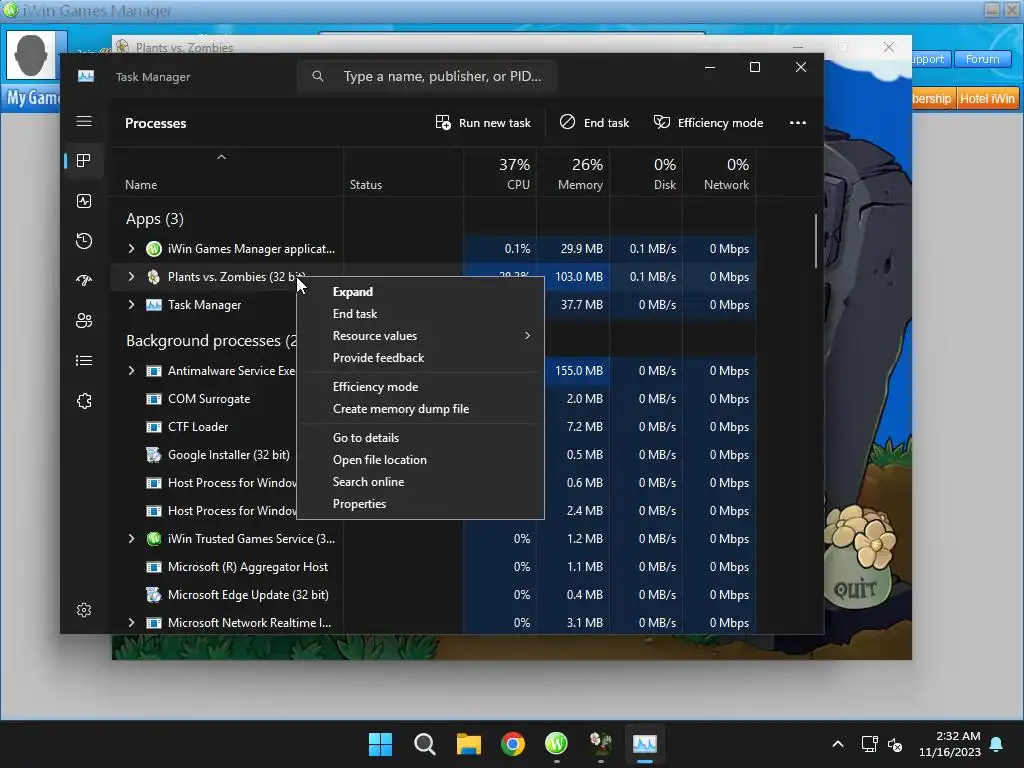
Task: Click the search magnifier icon in Task Manager
Action: click(317, 76)
